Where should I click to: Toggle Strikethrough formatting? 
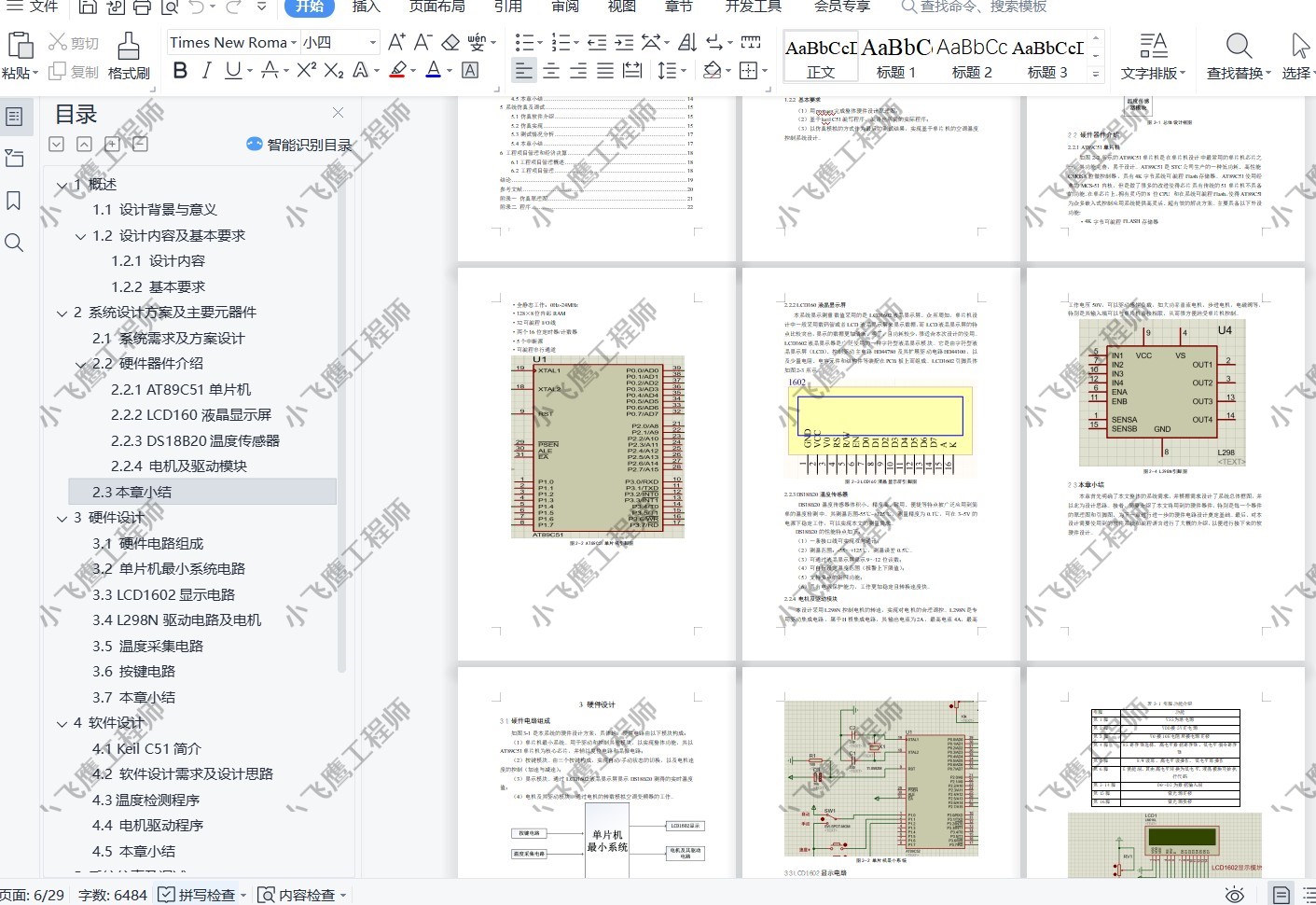[x=270, y=70]
